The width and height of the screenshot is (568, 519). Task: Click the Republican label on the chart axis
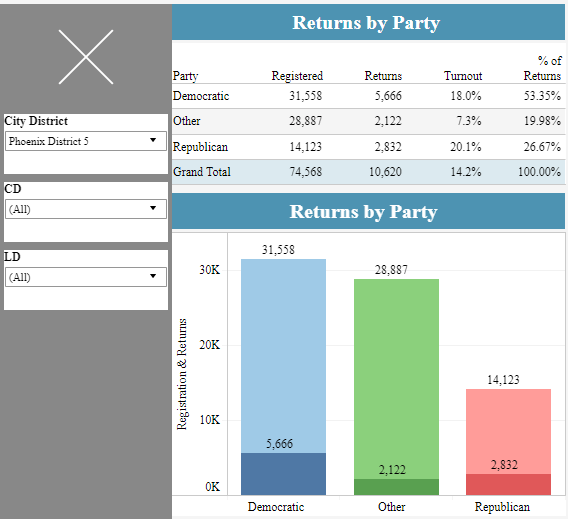(x=502, y=507)
